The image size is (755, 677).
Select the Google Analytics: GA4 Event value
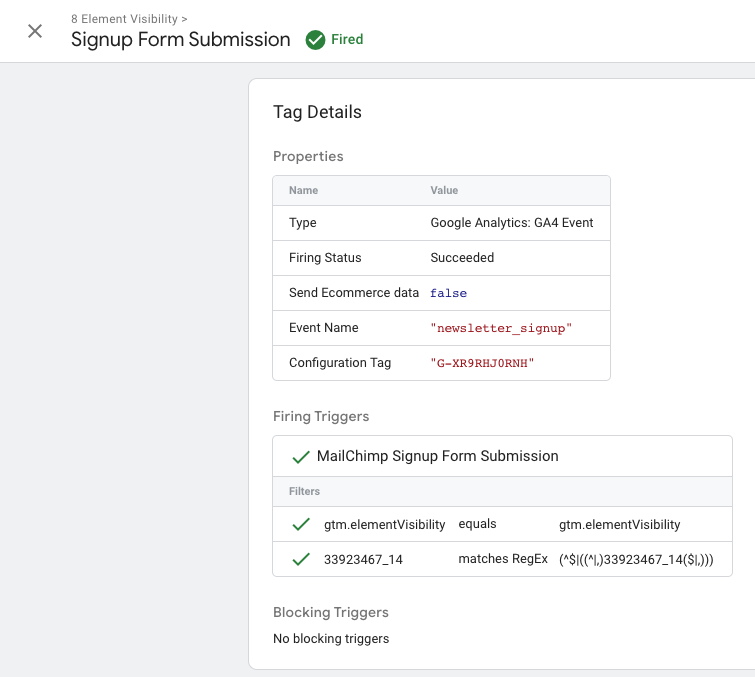[512, 223]
